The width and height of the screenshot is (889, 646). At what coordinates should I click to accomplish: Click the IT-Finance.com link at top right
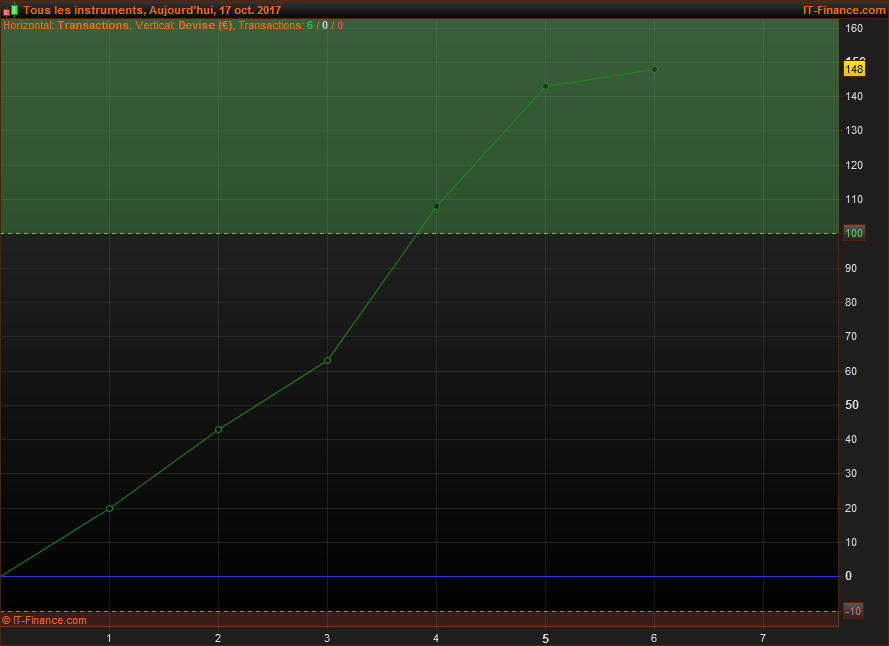pos(843,10)
